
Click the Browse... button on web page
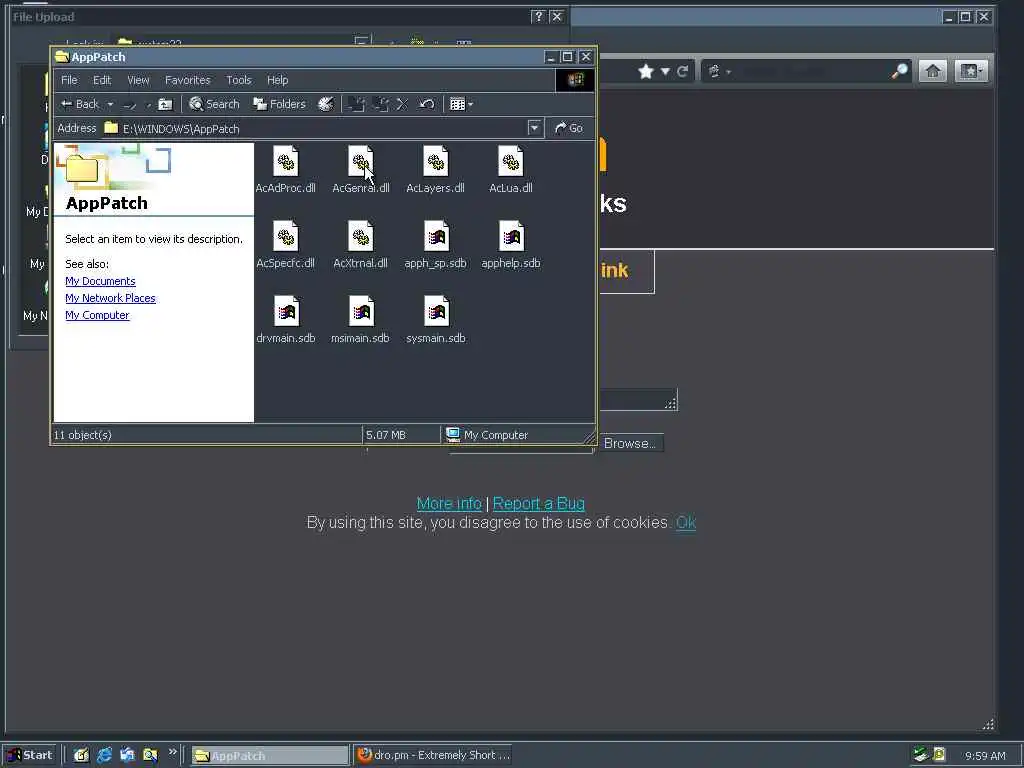pyautogui.click(x=630, y=443)
